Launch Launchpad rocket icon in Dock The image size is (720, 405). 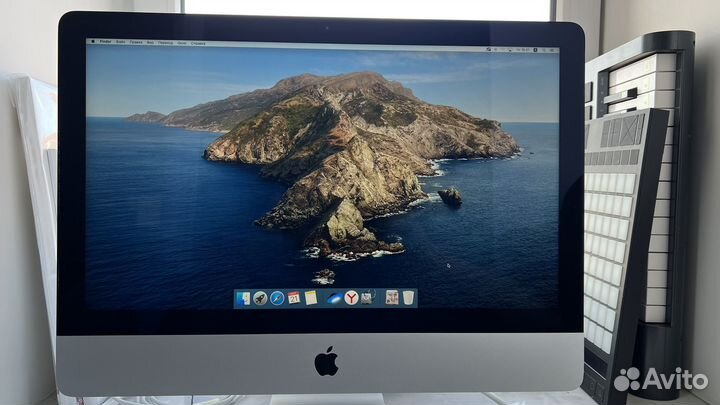point(260,299)
